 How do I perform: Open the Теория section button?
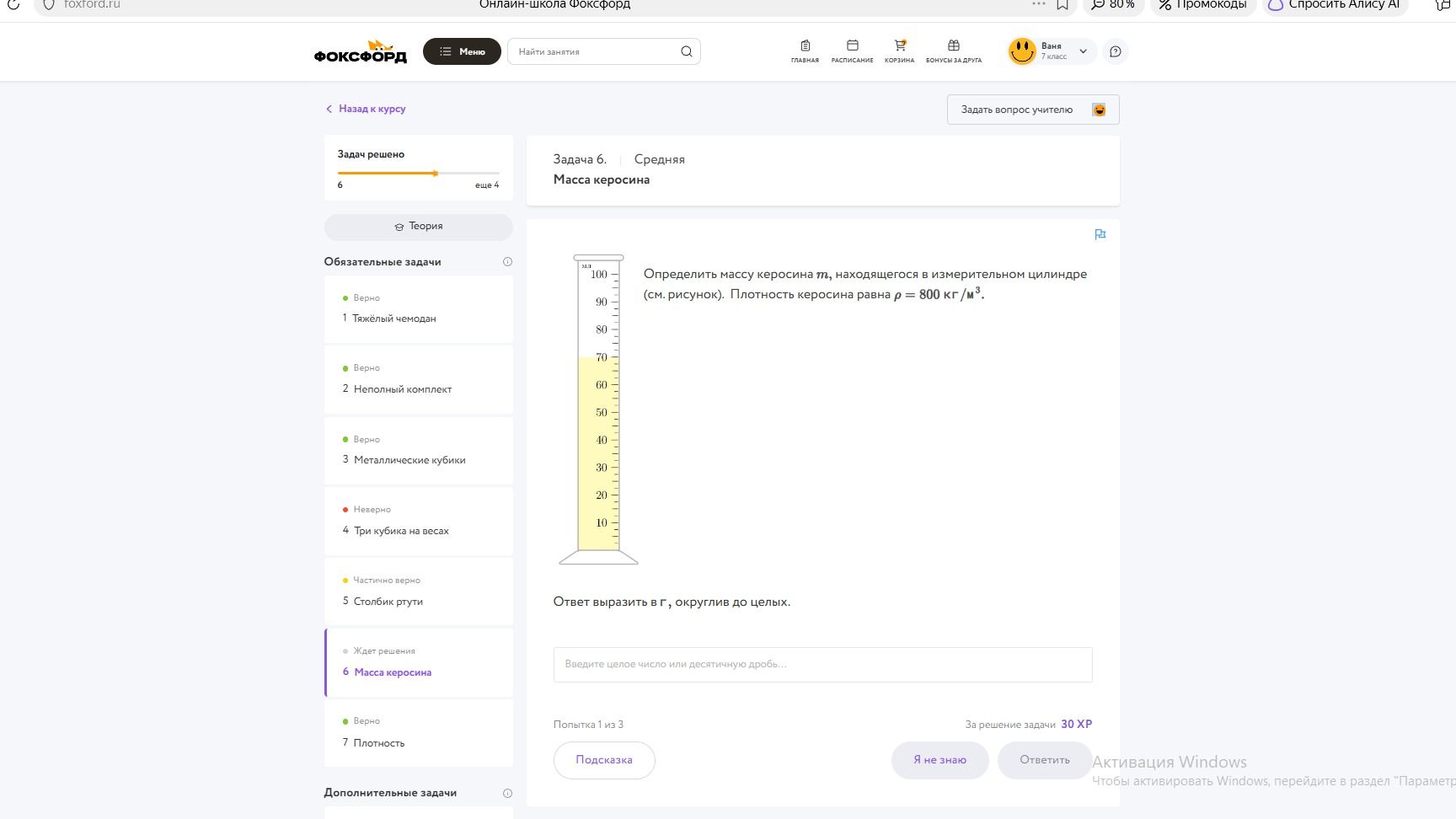click(x=419, y=227)
